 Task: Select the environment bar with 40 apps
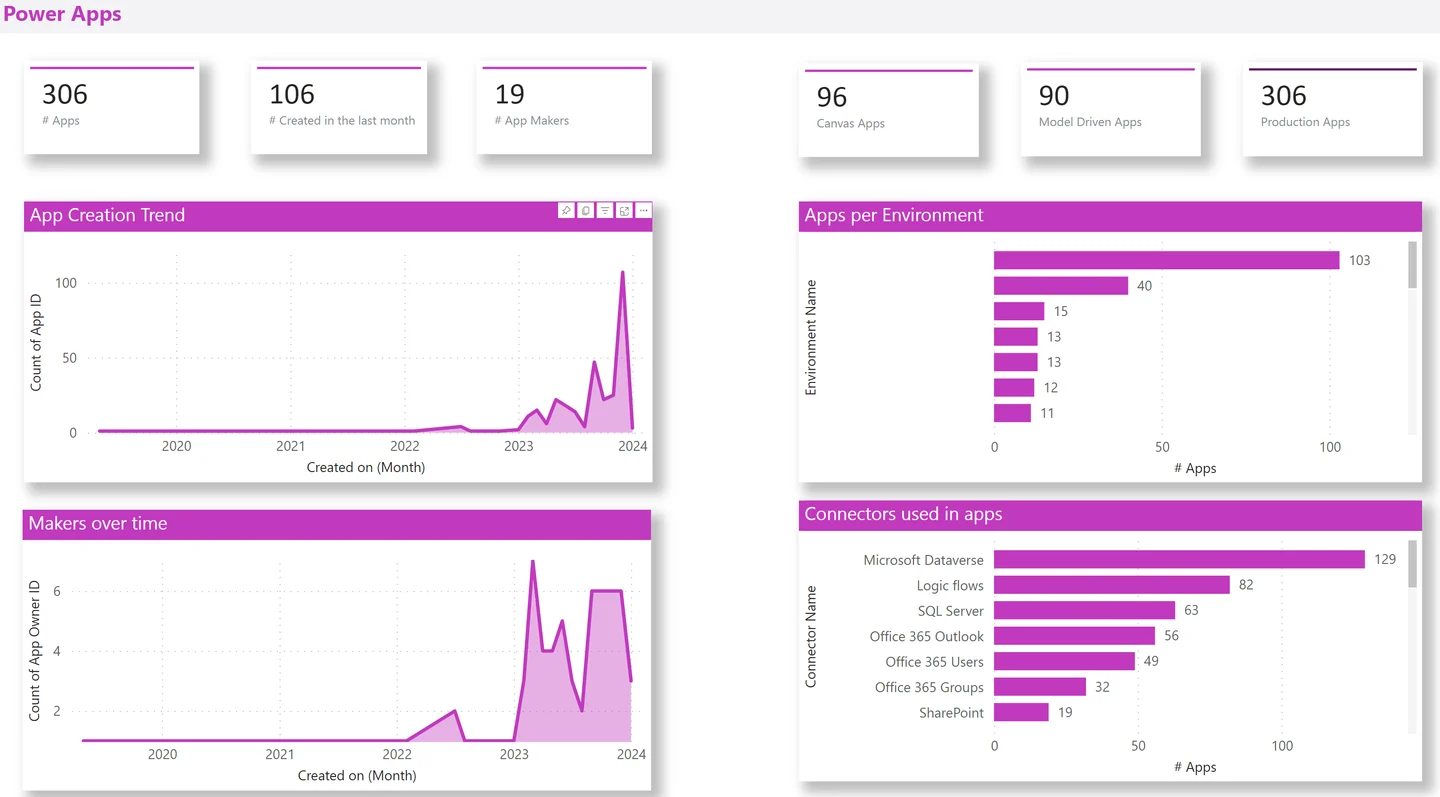pos(1061,286)
